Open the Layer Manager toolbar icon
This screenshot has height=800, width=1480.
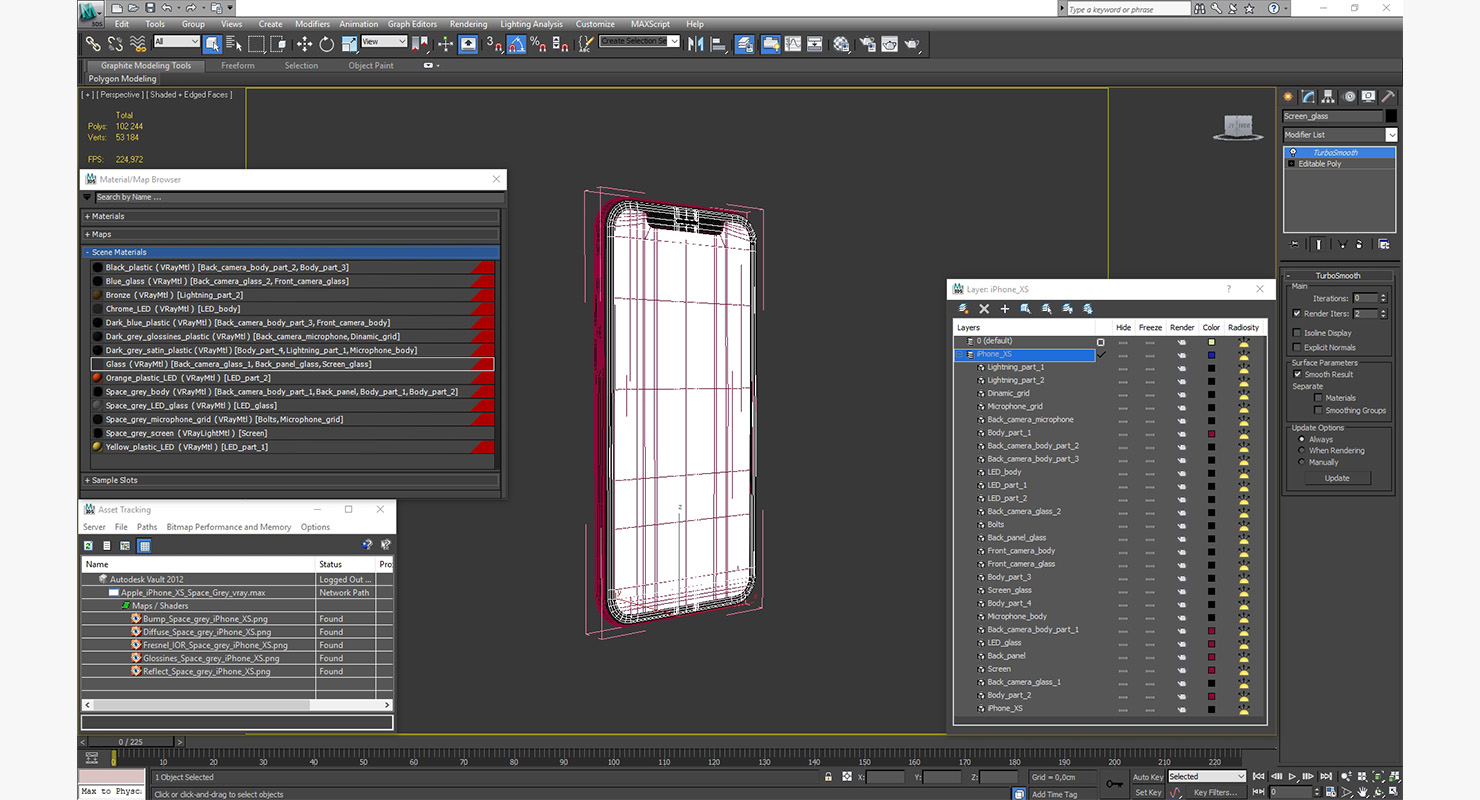click(x=745, y=44)
